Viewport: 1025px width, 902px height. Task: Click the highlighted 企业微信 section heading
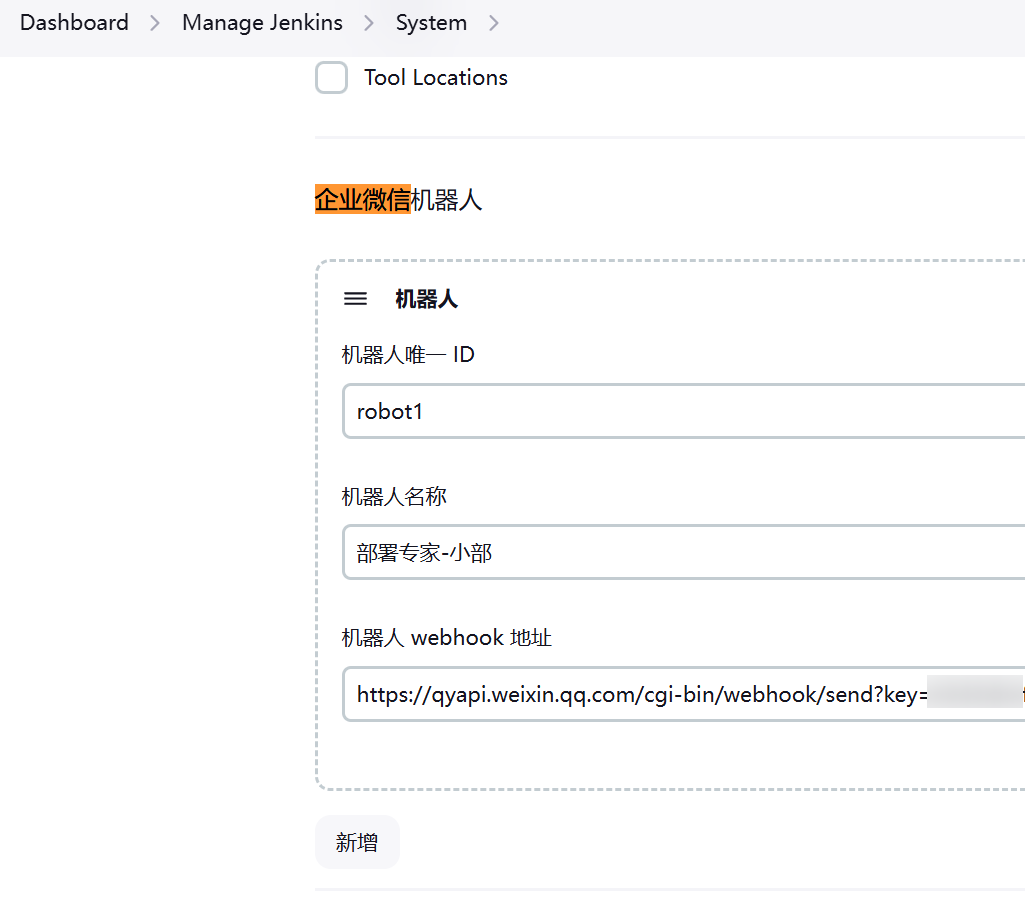coord(362,200)
